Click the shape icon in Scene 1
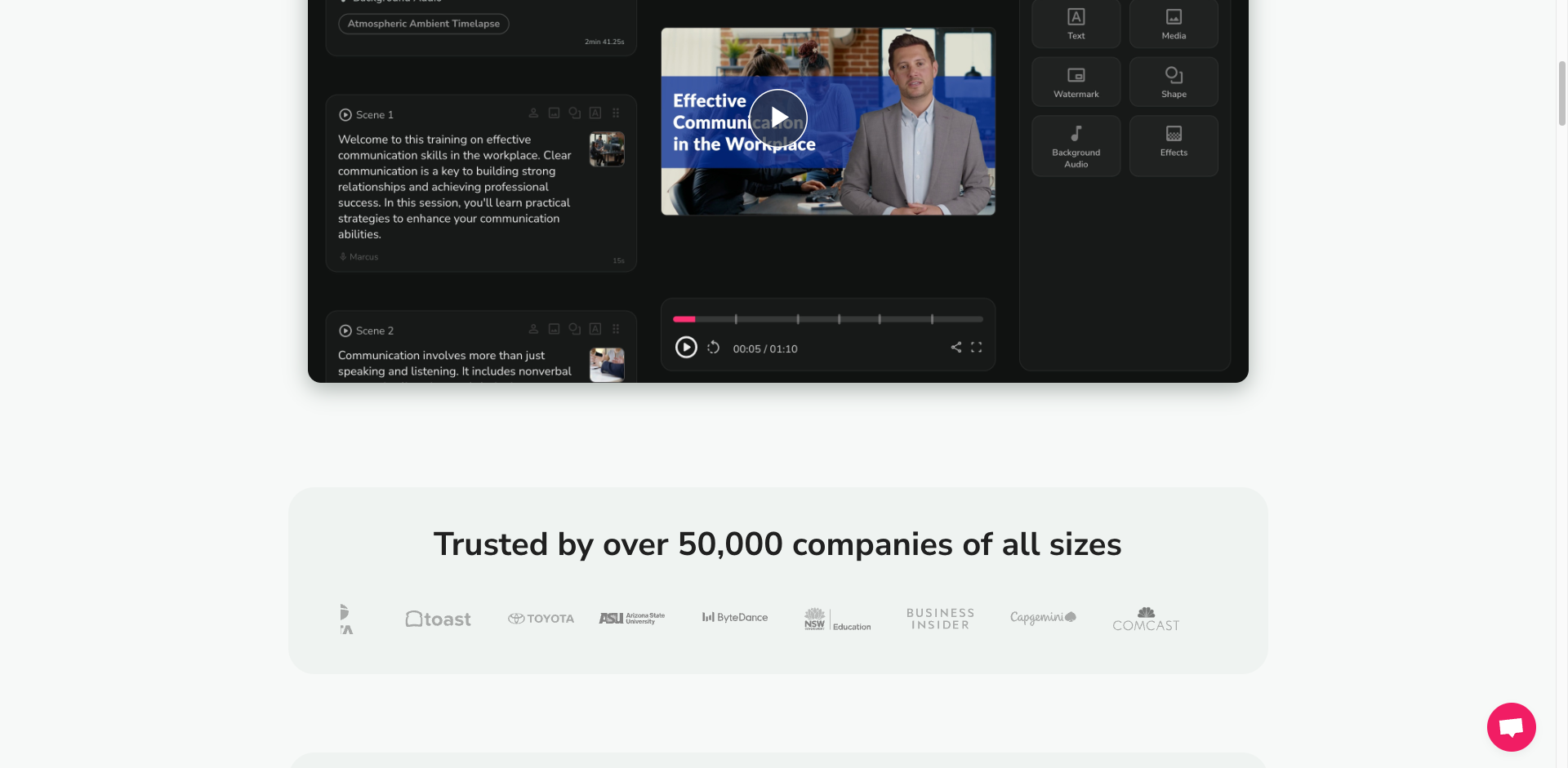Image resolution: width=1568 pixels, height=768 pixels. click(574, 113)
